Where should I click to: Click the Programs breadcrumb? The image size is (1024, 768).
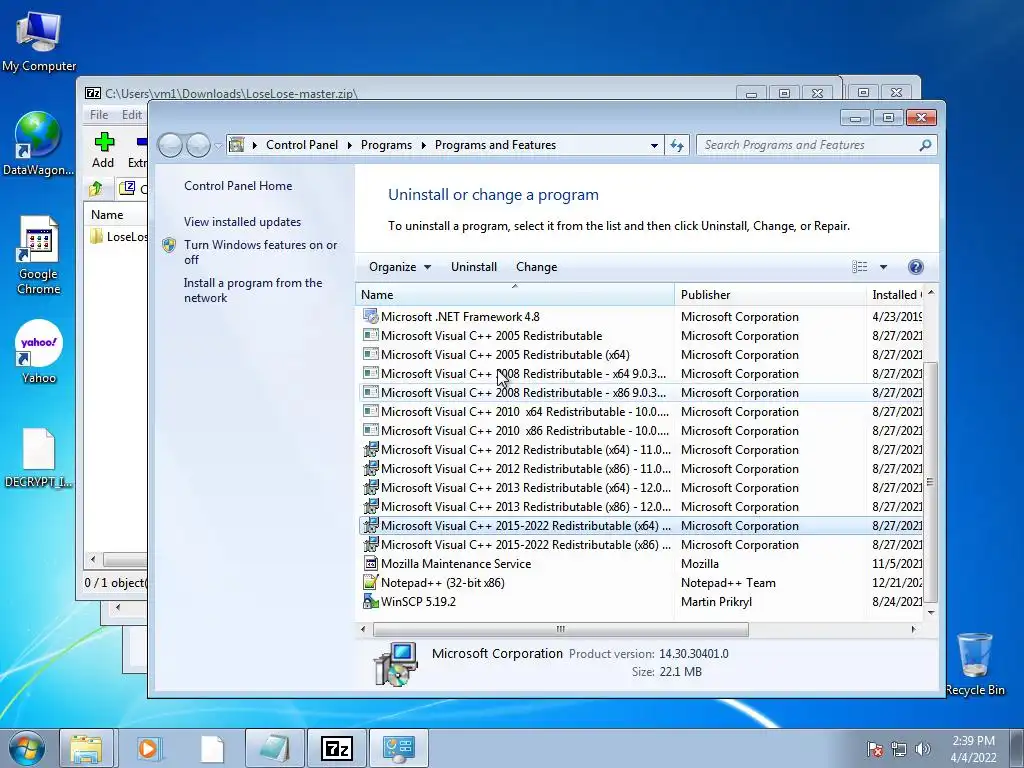click(x=386, y=145)
